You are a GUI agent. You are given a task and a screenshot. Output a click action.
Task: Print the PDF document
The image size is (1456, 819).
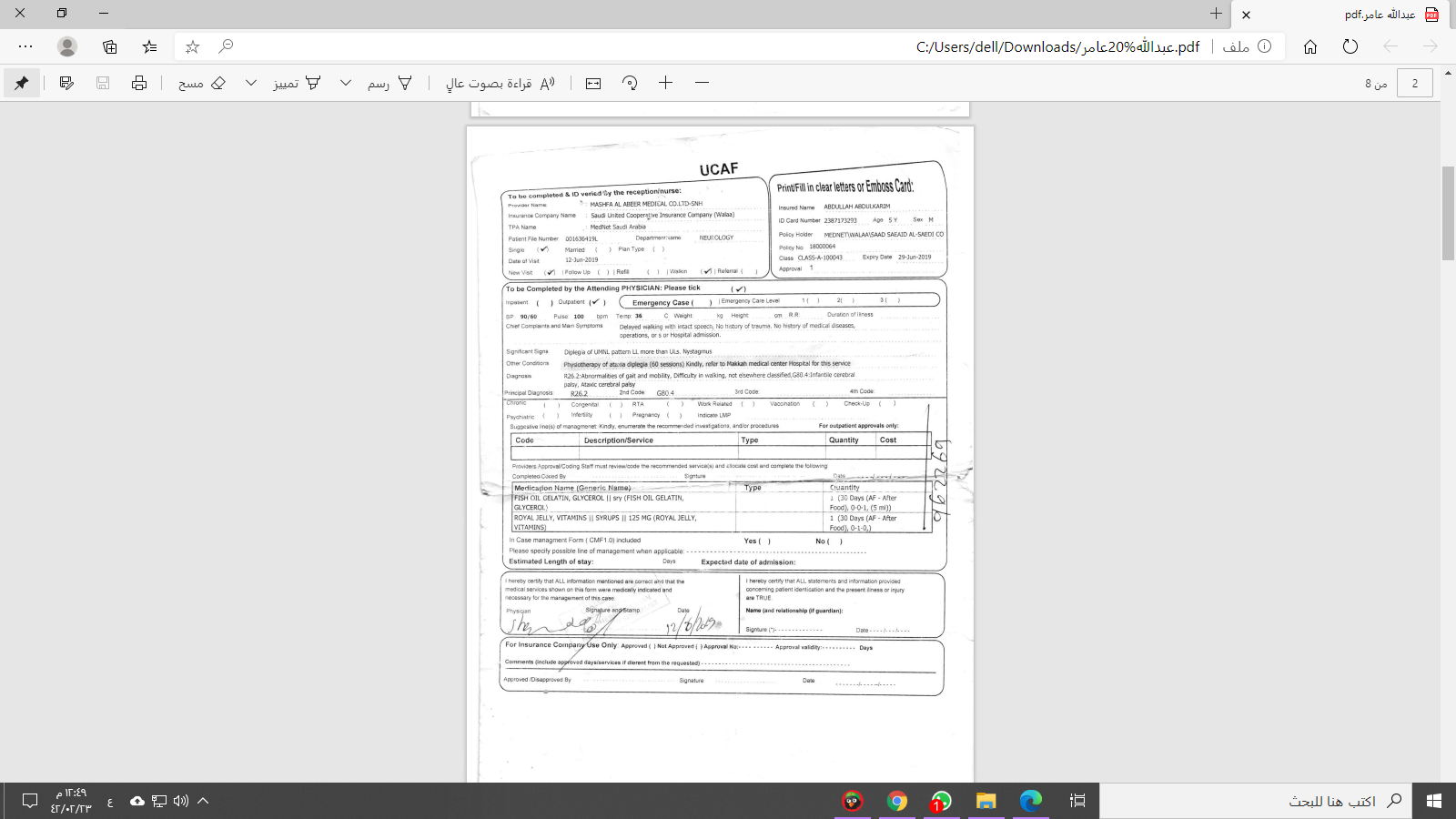click(139, 83)
